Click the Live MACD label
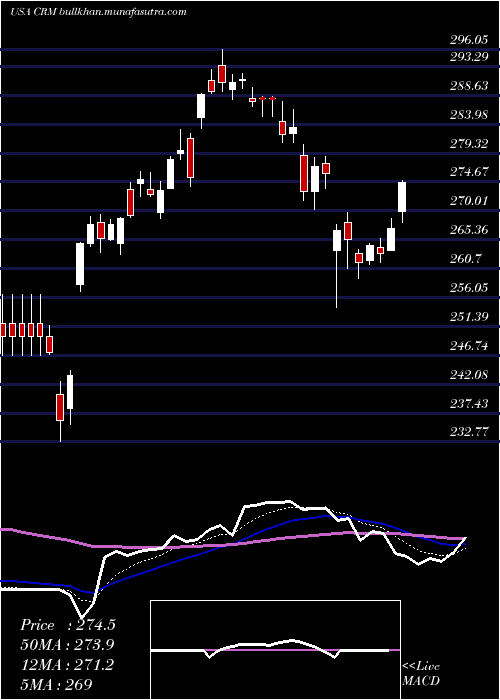Screen dimensions: 500x700 click(x=421, y=674)
